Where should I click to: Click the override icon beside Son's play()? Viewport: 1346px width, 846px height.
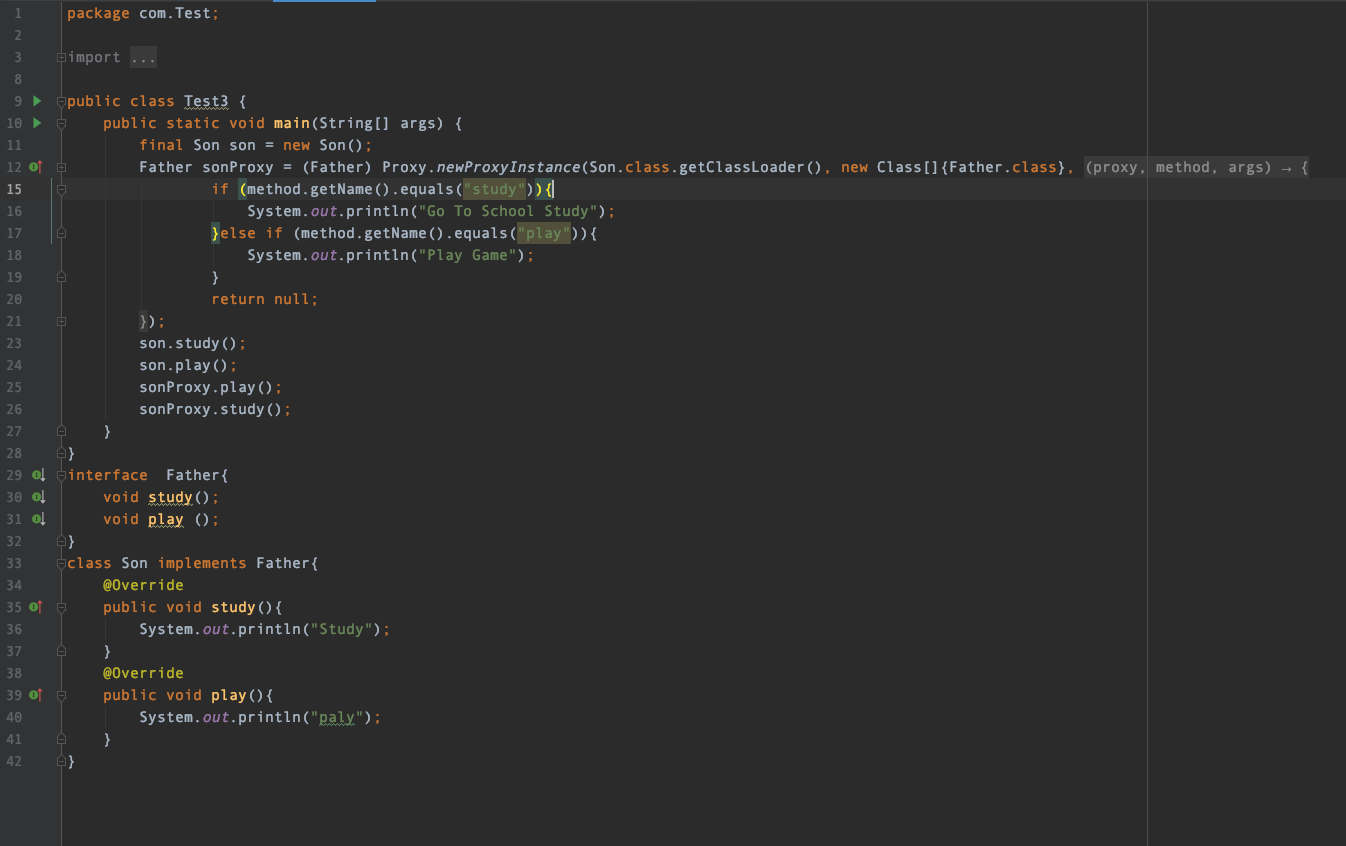(x=36, y=695)
